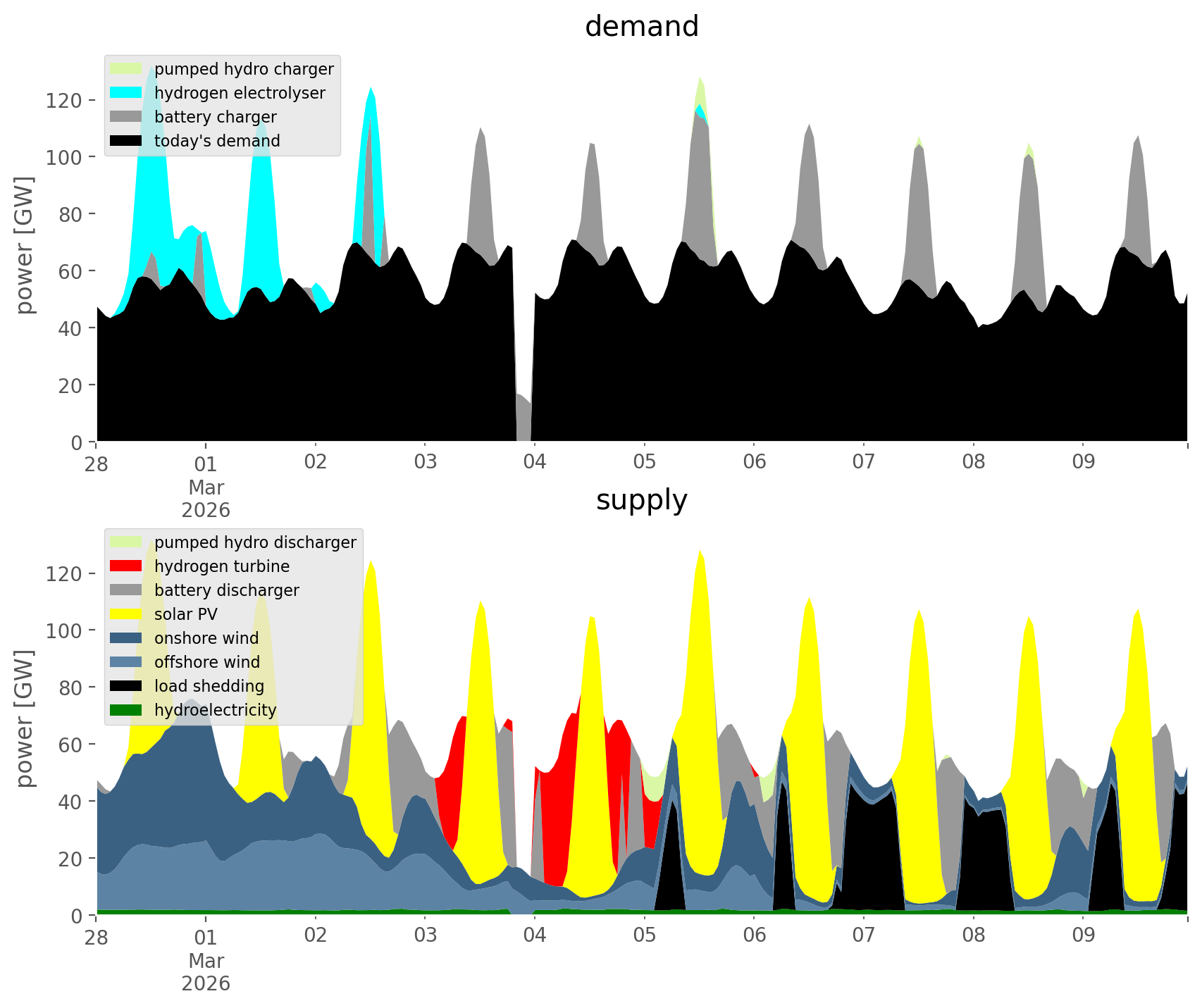The width and height of the screenshot is (1202, 1008).
Task: Select the today's demand legend label
Action: click(217, 141)
